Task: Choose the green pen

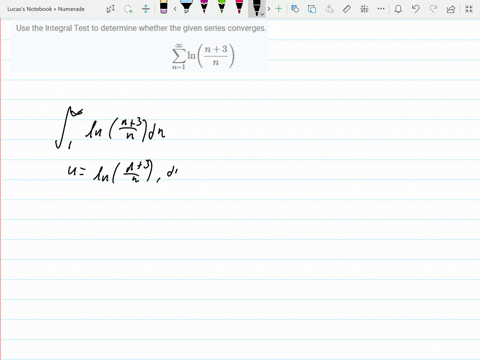Action: [x=222, y=7]
